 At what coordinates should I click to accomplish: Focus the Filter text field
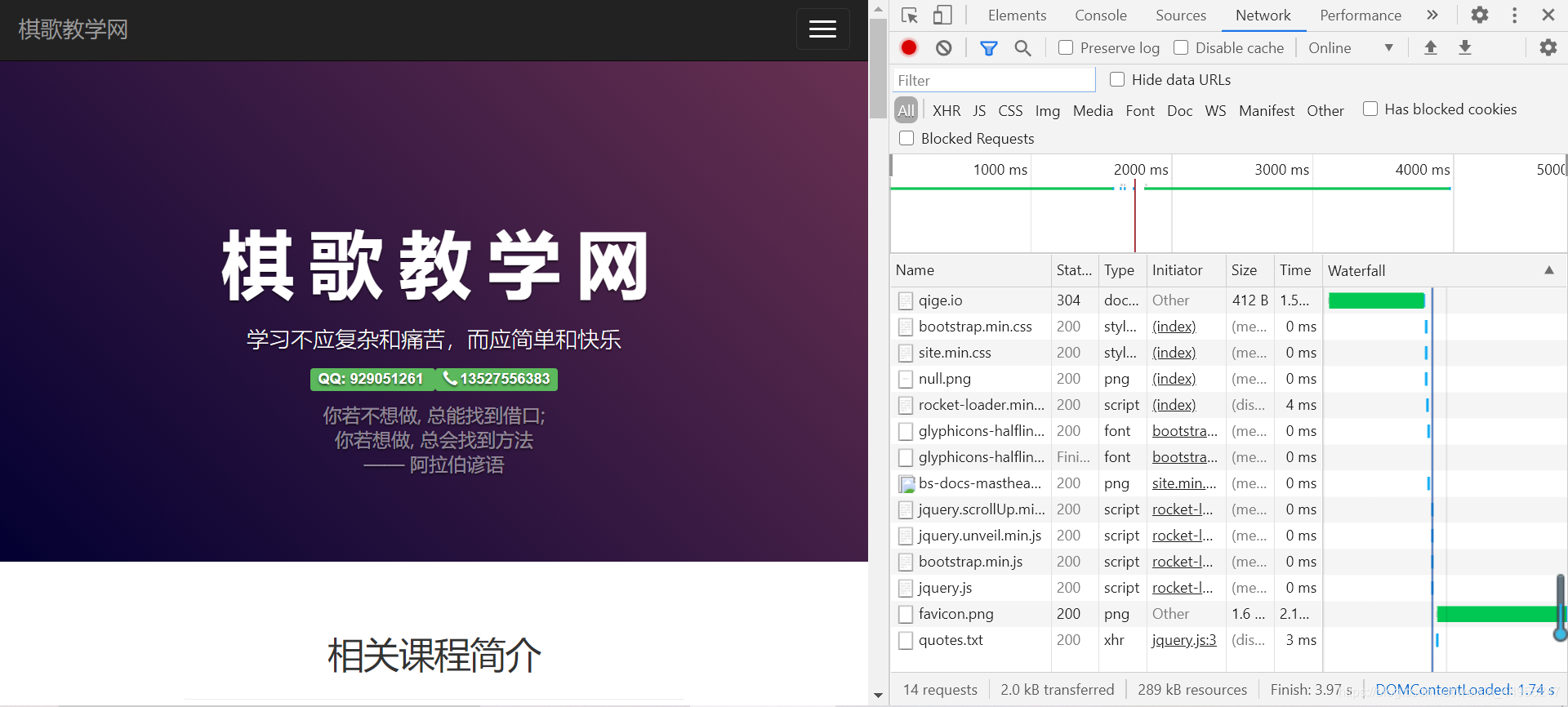(993, 80)
